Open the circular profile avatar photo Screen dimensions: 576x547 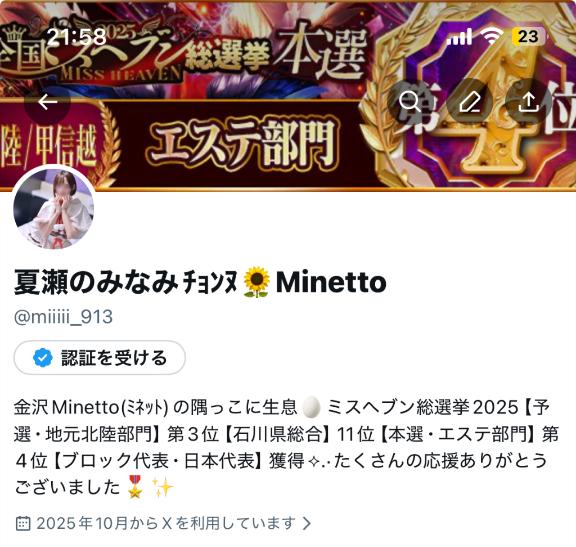pyautogui.click(x=54, y=207)
